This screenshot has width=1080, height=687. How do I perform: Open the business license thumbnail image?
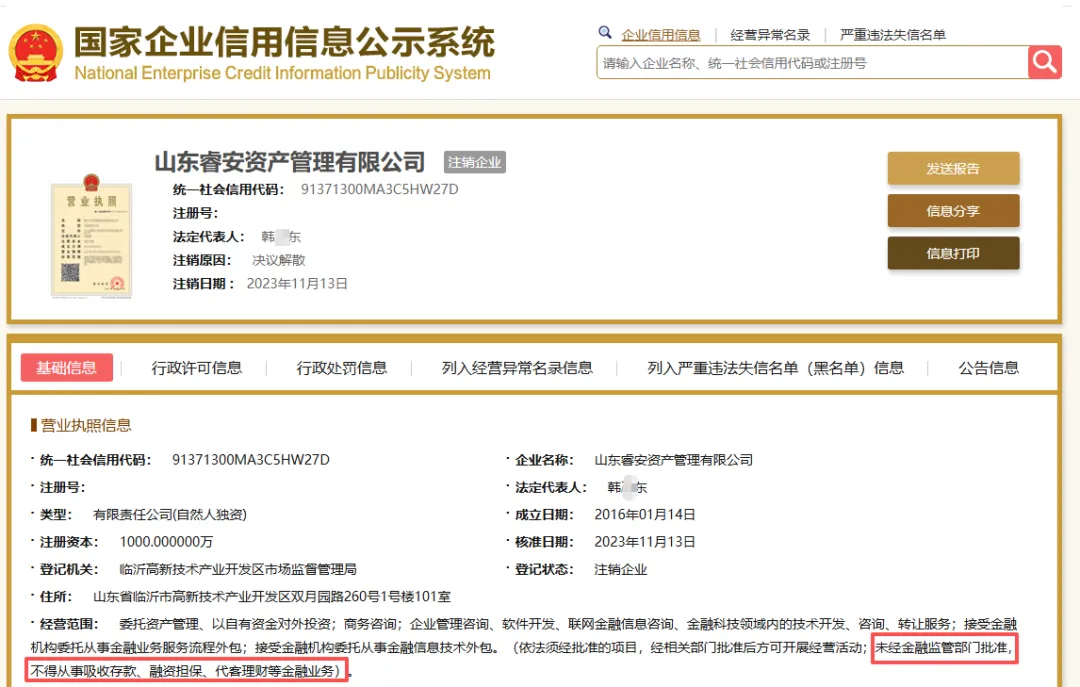[x=92, y=236]
